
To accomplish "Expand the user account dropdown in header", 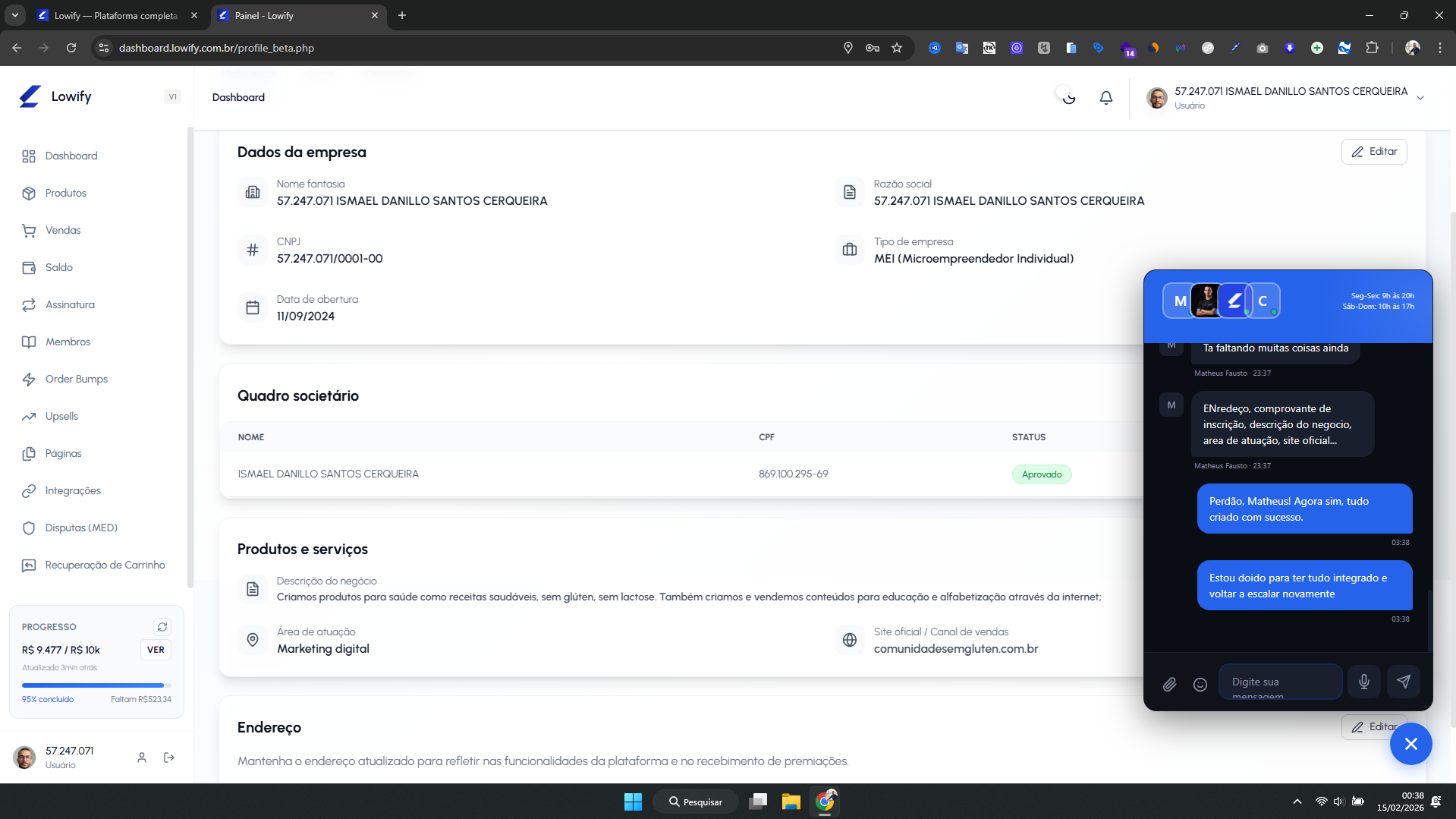I will 1420,98.
